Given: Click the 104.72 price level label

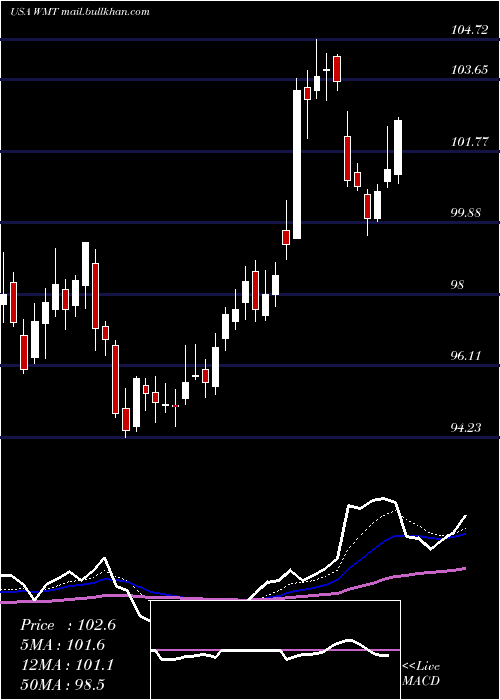Looking at the screenshot, I should (x=469, y=30).
